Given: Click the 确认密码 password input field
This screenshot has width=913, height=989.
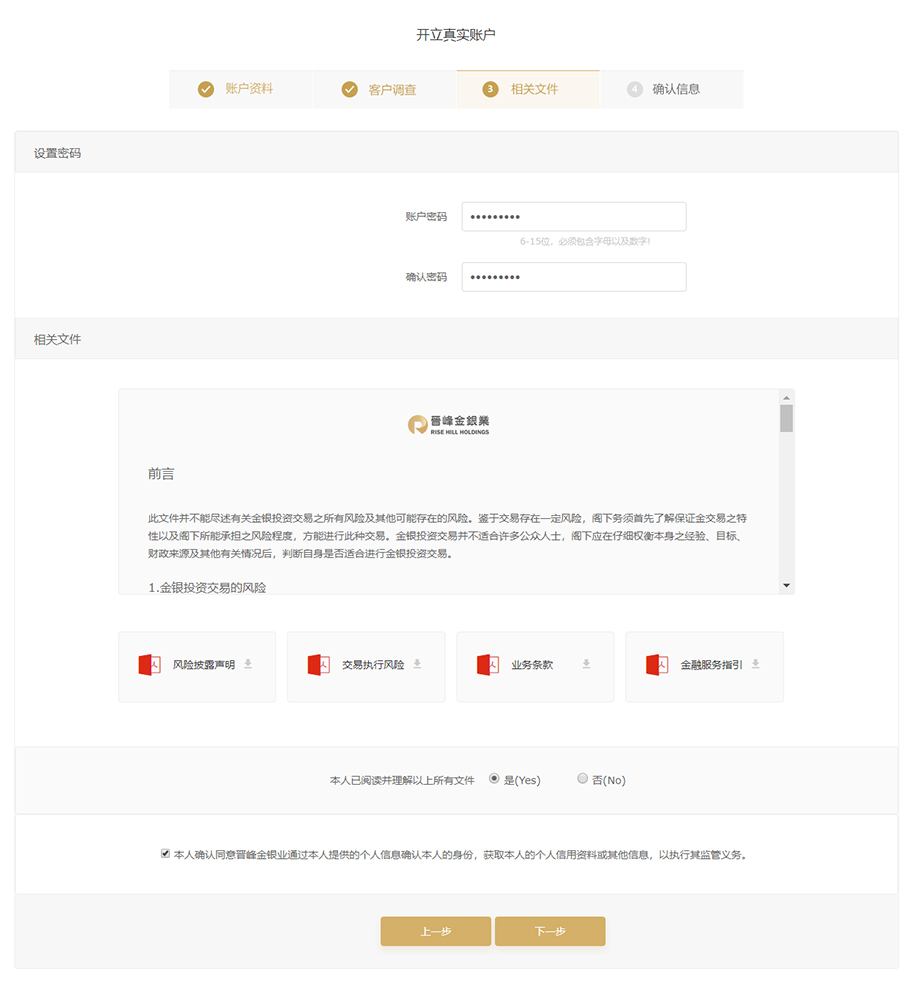Looking at the screenshot, I should (572, 277).
